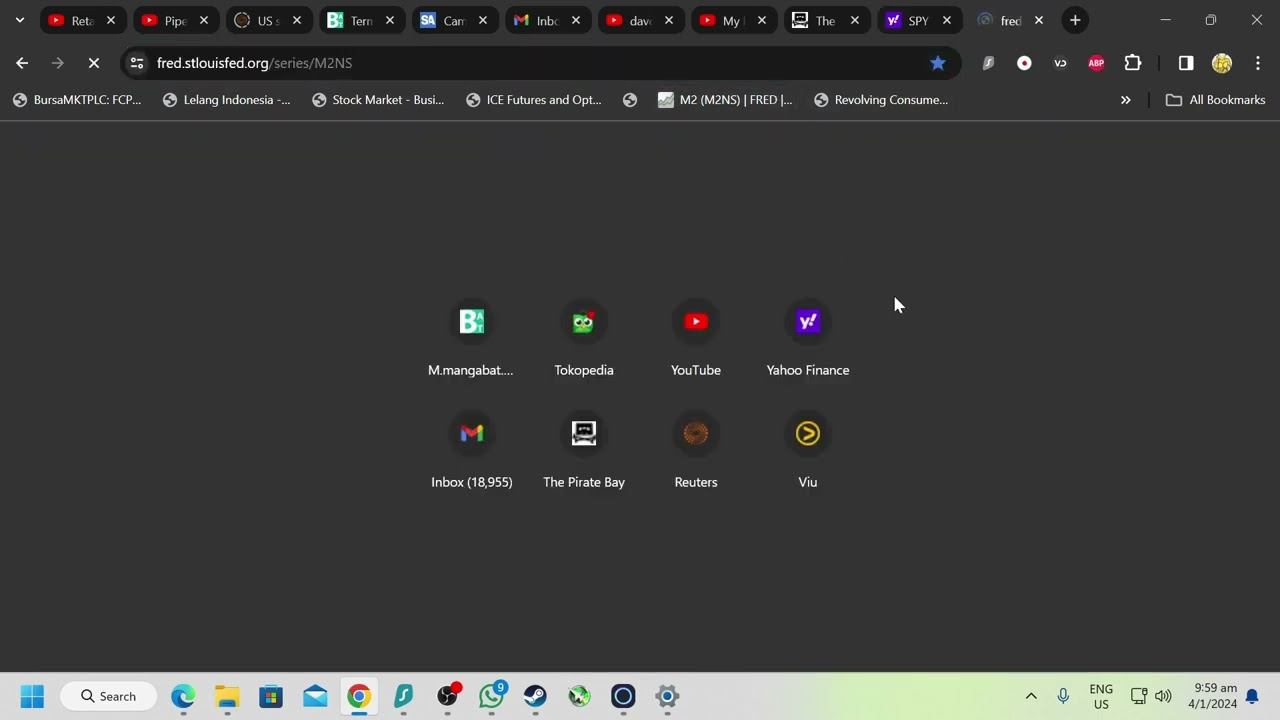The height and width of the screenshot is (720, 1280).
Task: Open the BursaMKTPLC: FCP bookmark
Action: [x=77, y=100]
